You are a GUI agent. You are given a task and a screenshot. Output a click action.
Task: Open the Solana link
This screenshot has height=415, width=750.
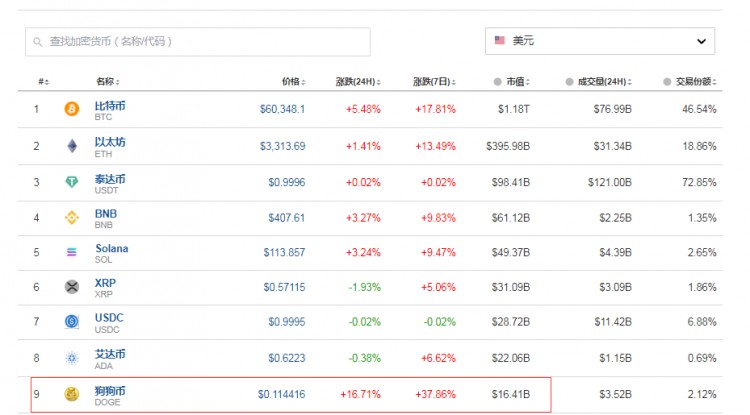pyautogui.click(x=111, y=248)
